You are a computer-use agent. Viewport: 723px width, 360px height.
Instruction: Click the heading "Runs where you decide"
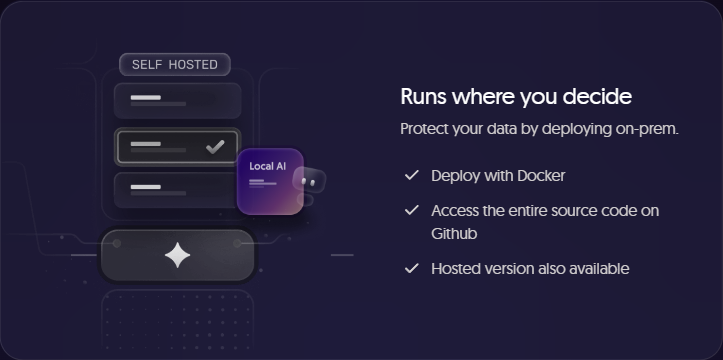(516, 97)
